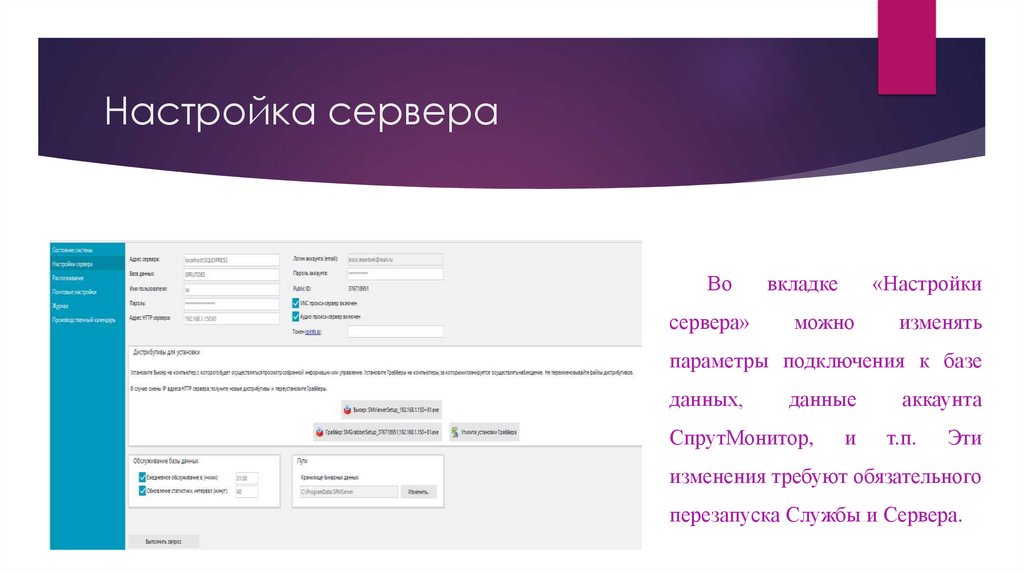Click the Пути group title
The height and width of the screenshot is (574, 1024).
point(302,460)
